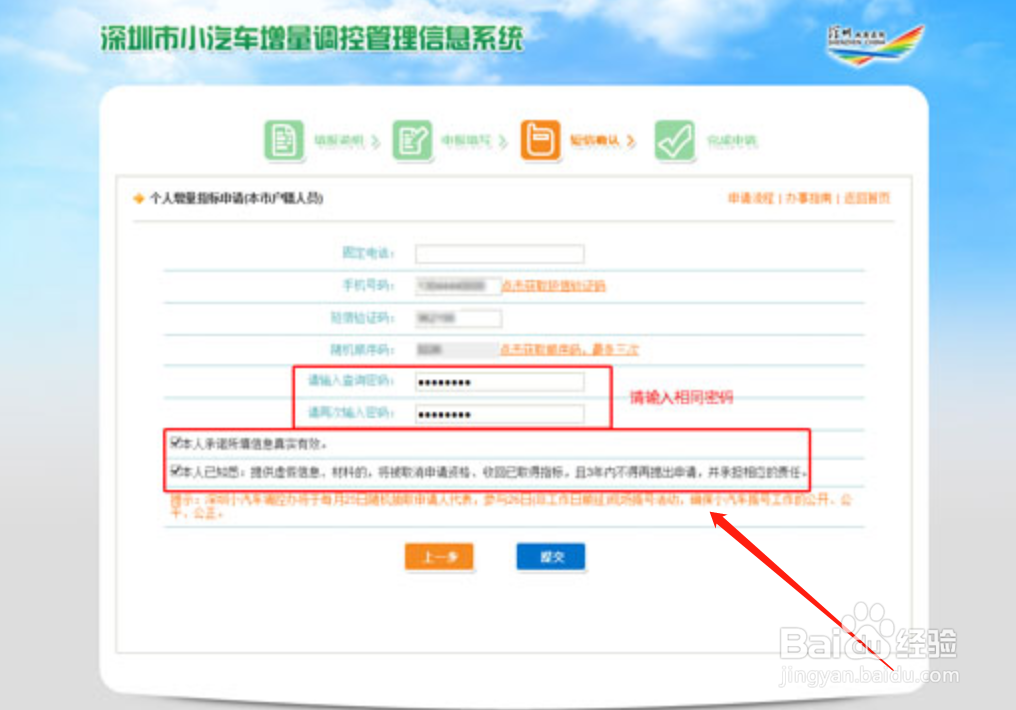This screenshot has width=1016, height=710.
Task: Click the 固定电话 input field
Action: [x=500, y=253]
